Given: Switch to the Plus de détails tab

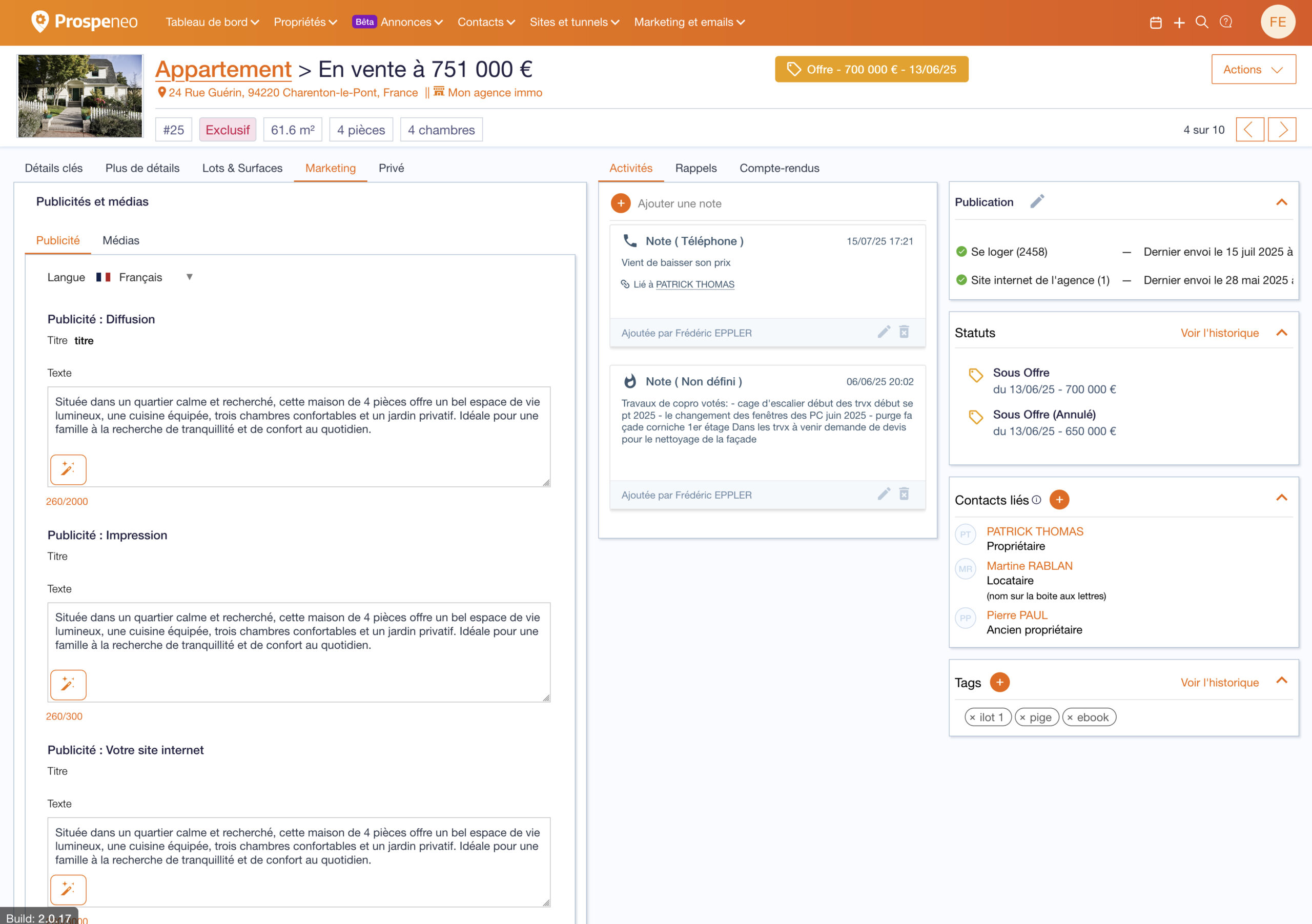Looking at the screenshot, I should coord(142,168).
